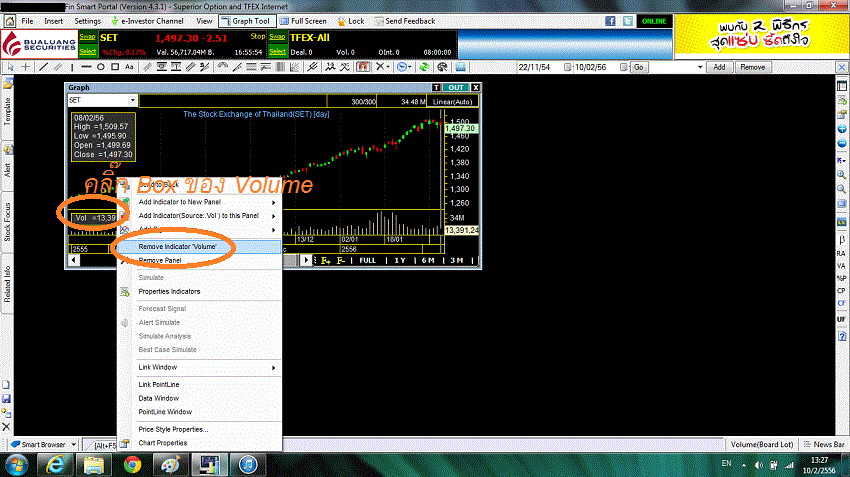
Task: Click the Facebook icon in header
Action: tap(610, 21)
